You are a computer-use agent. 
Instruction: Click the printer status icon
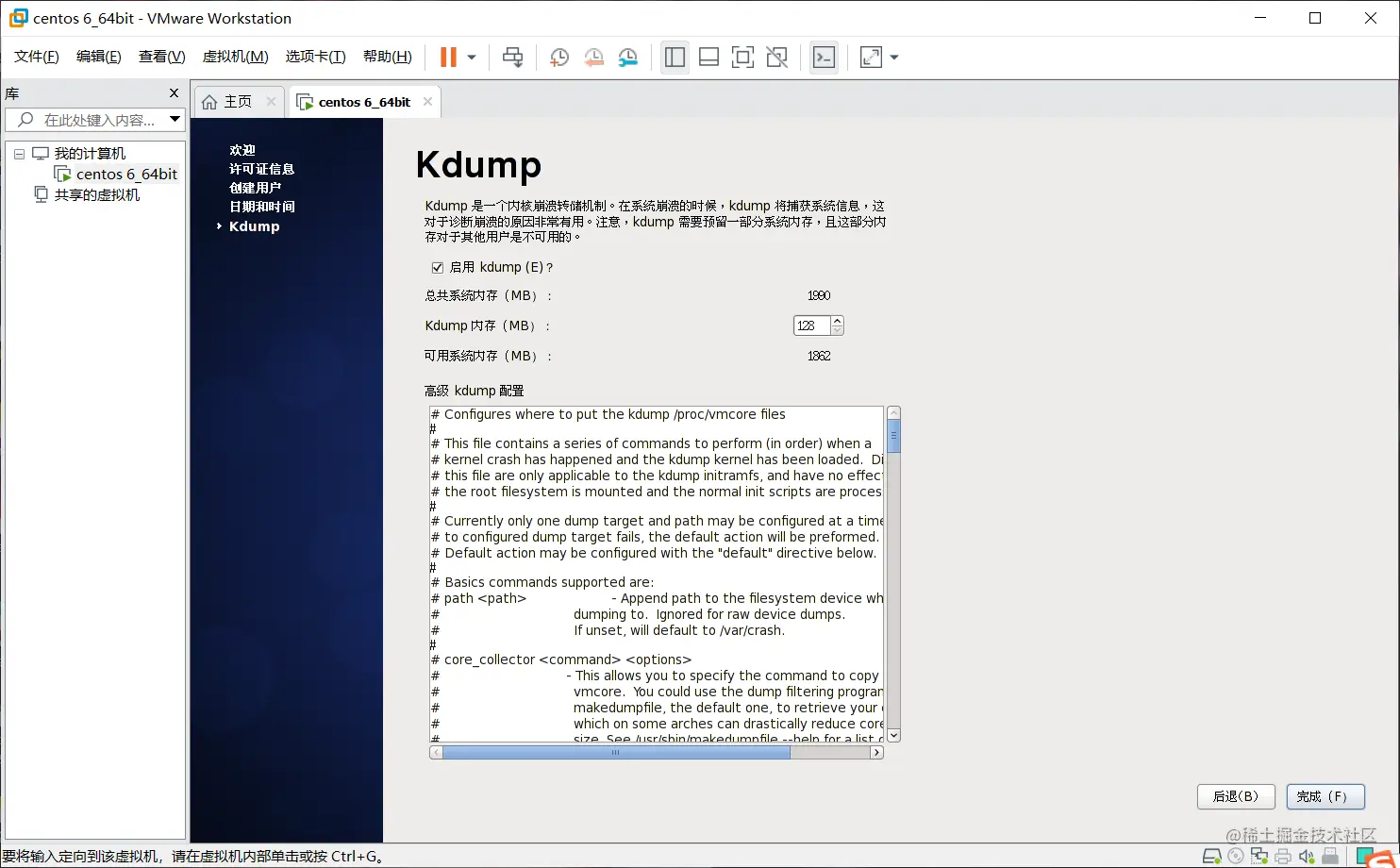click(1283, 857)
